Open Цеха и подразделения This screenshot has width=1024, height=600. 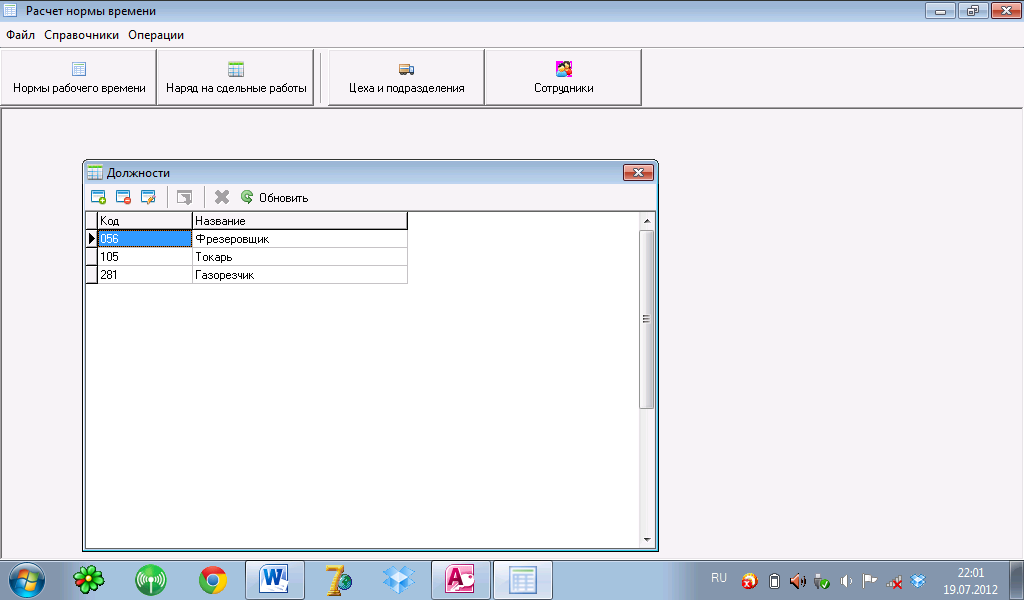tap(406, 77)
